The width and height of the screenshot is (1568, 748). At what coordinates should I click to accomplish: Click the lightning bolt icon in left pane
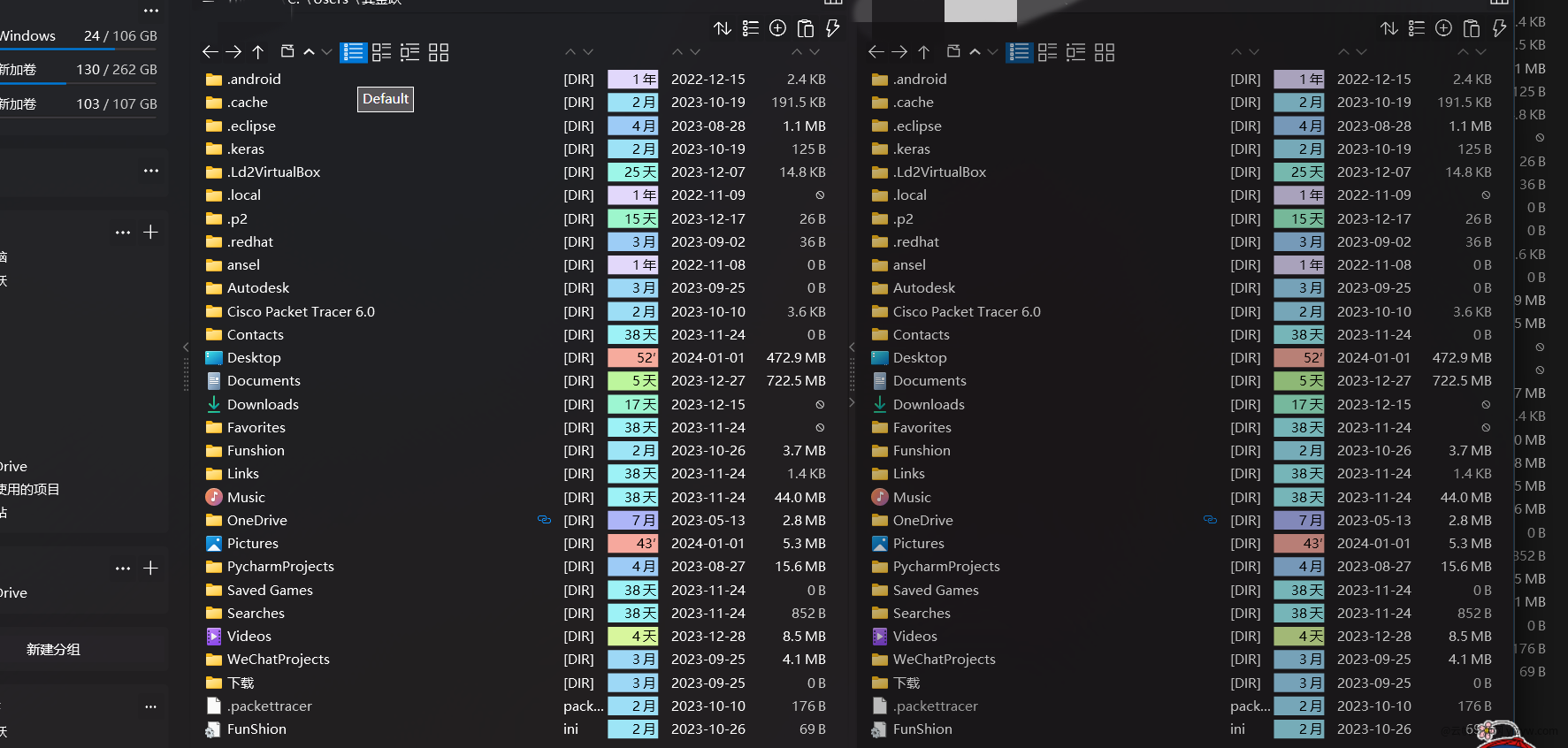coord(832,28)
